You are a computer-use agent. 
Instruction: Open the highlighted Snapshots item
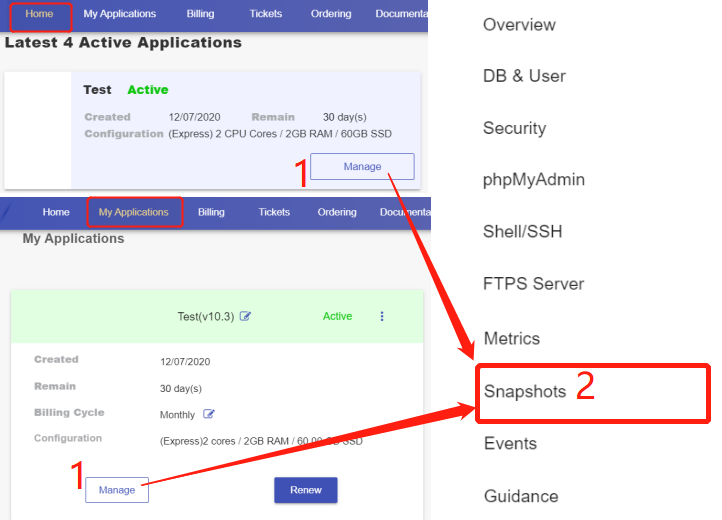pos(524,391)
